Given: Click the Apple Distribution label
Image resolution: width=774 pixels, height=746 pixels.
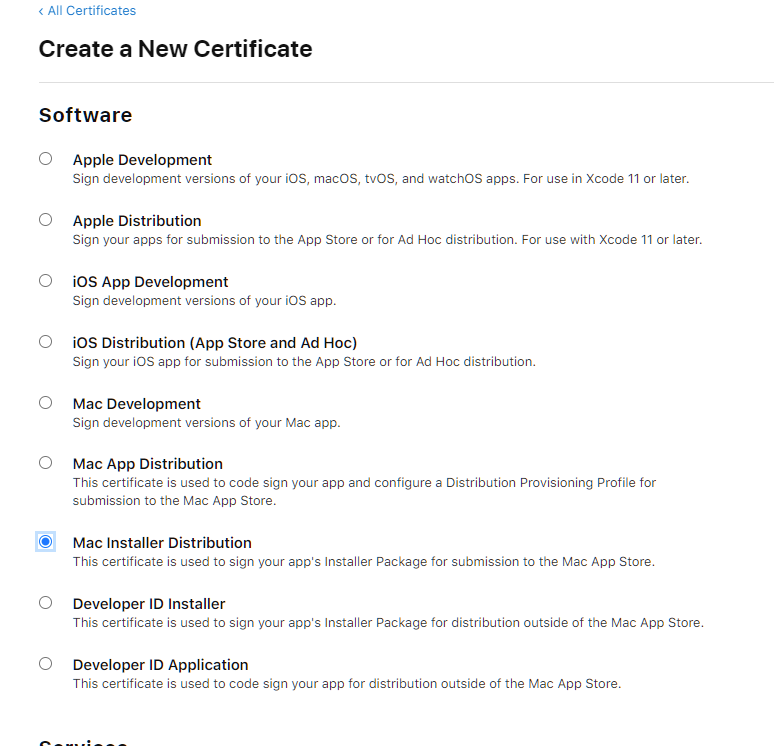Looking at the screenshot, I should point(137,221).
